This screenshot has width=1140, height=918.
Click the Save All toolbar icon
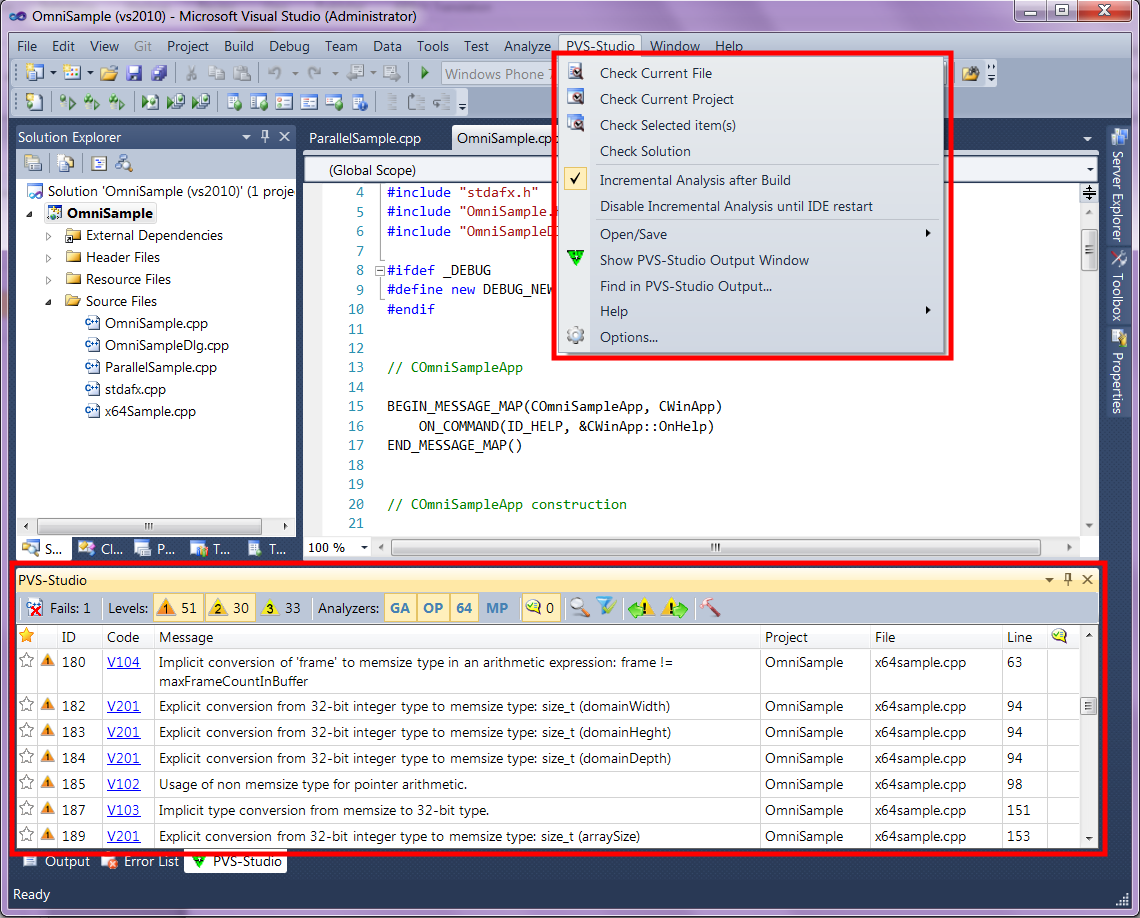[158, 73]
